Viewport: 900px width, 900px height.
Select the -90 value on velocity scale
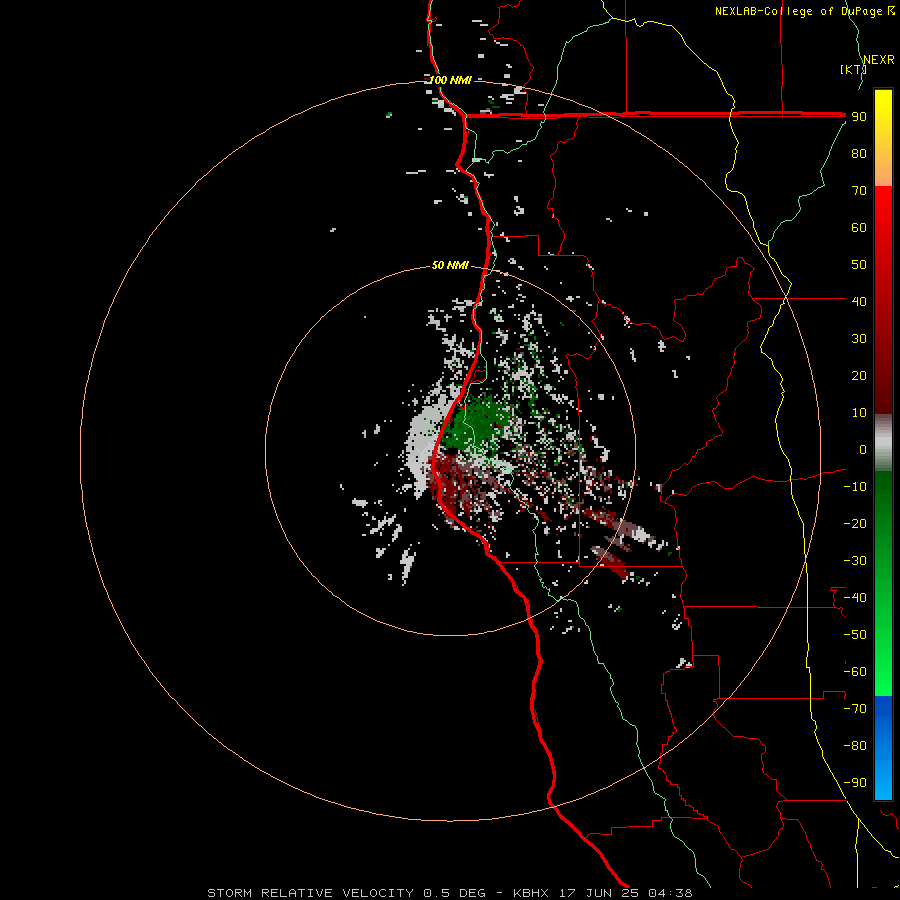(855, 782)
